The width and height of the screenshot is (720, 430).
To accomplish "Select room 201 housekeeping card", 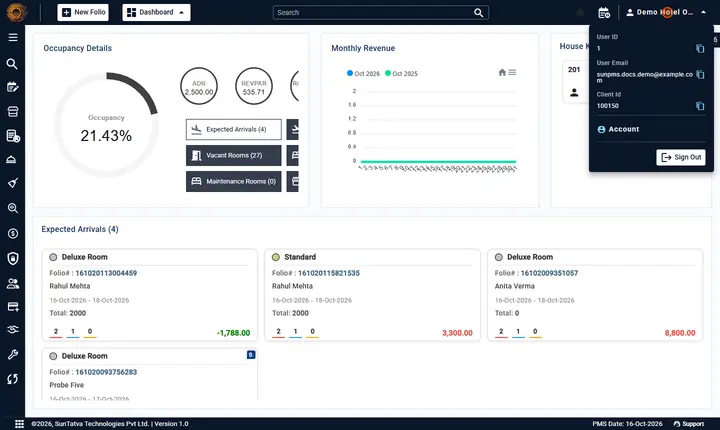I will click(x=576, y=82).
